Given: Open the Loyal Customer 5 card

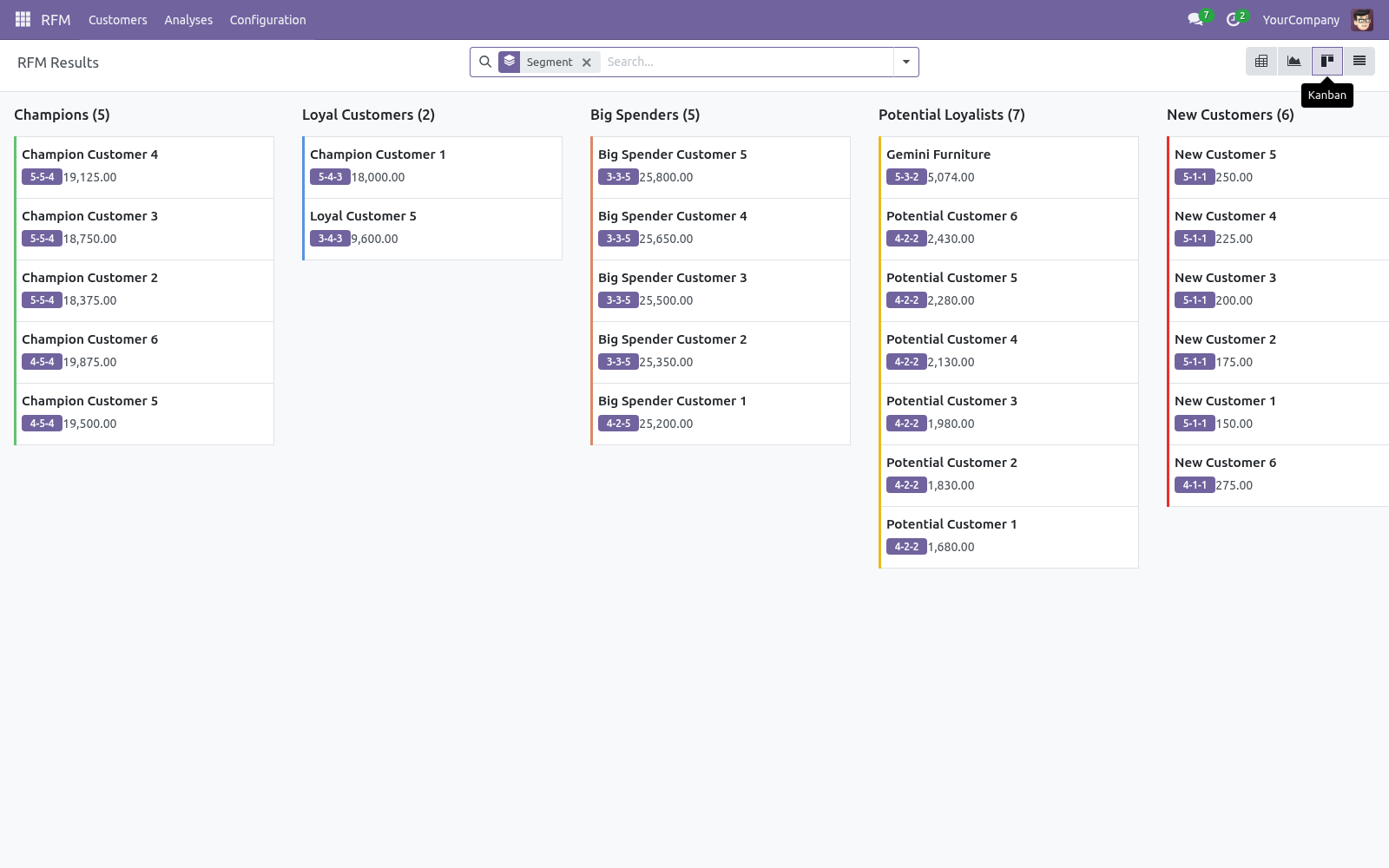Looking at the screenshot, I should click(x=433, y=229).
